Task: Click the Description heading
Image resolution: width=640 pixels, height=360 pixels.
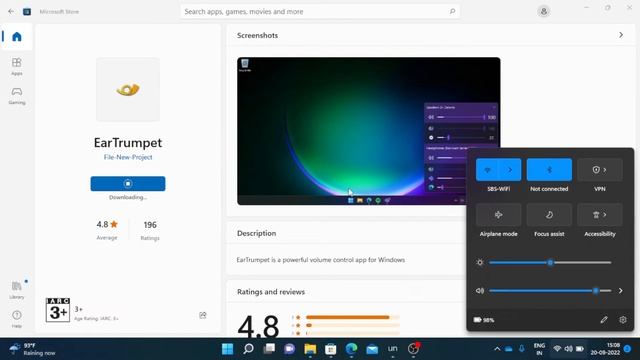Action: [256, 233]
